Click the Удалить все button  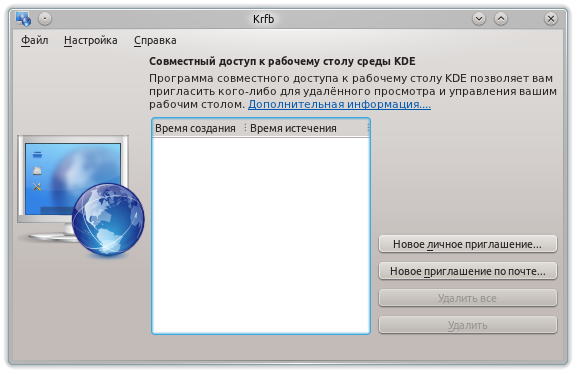(468, 298)
